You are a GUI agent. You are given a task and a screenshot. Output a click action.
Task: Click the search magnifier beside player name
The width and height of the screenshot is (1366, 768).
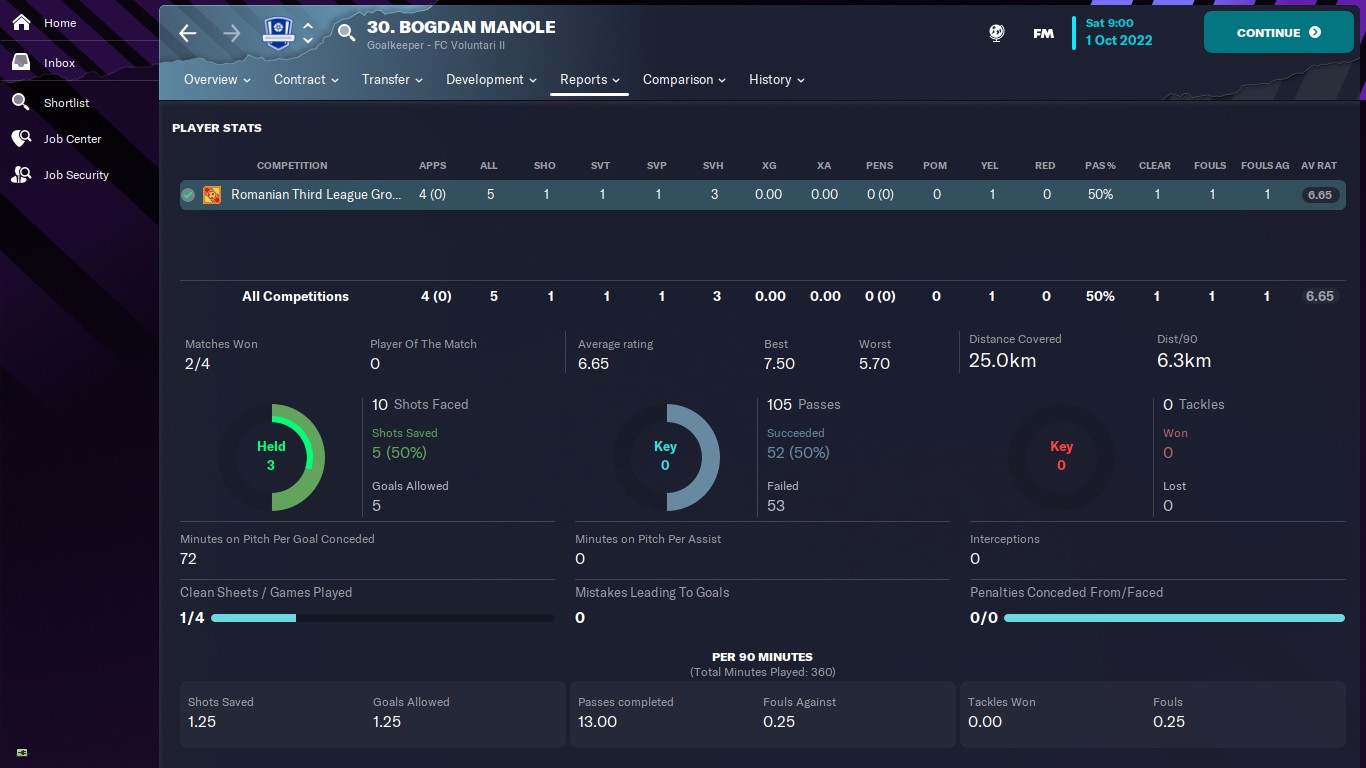tap(346, 33)
